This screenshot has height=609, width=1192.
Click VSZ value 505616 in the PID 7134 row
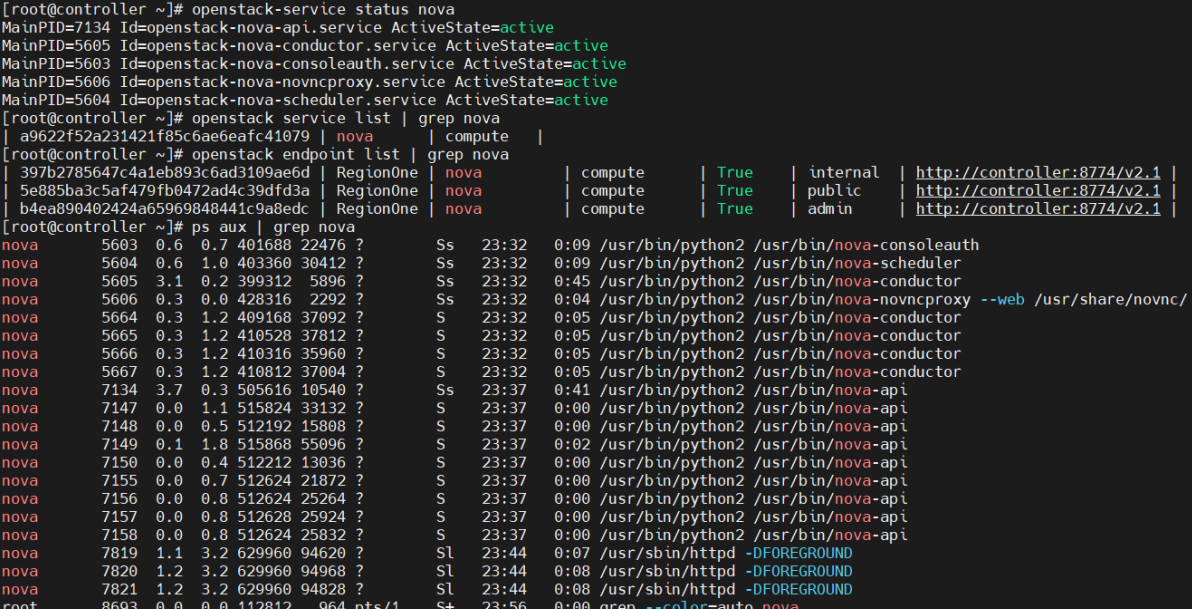click(264, 390)
